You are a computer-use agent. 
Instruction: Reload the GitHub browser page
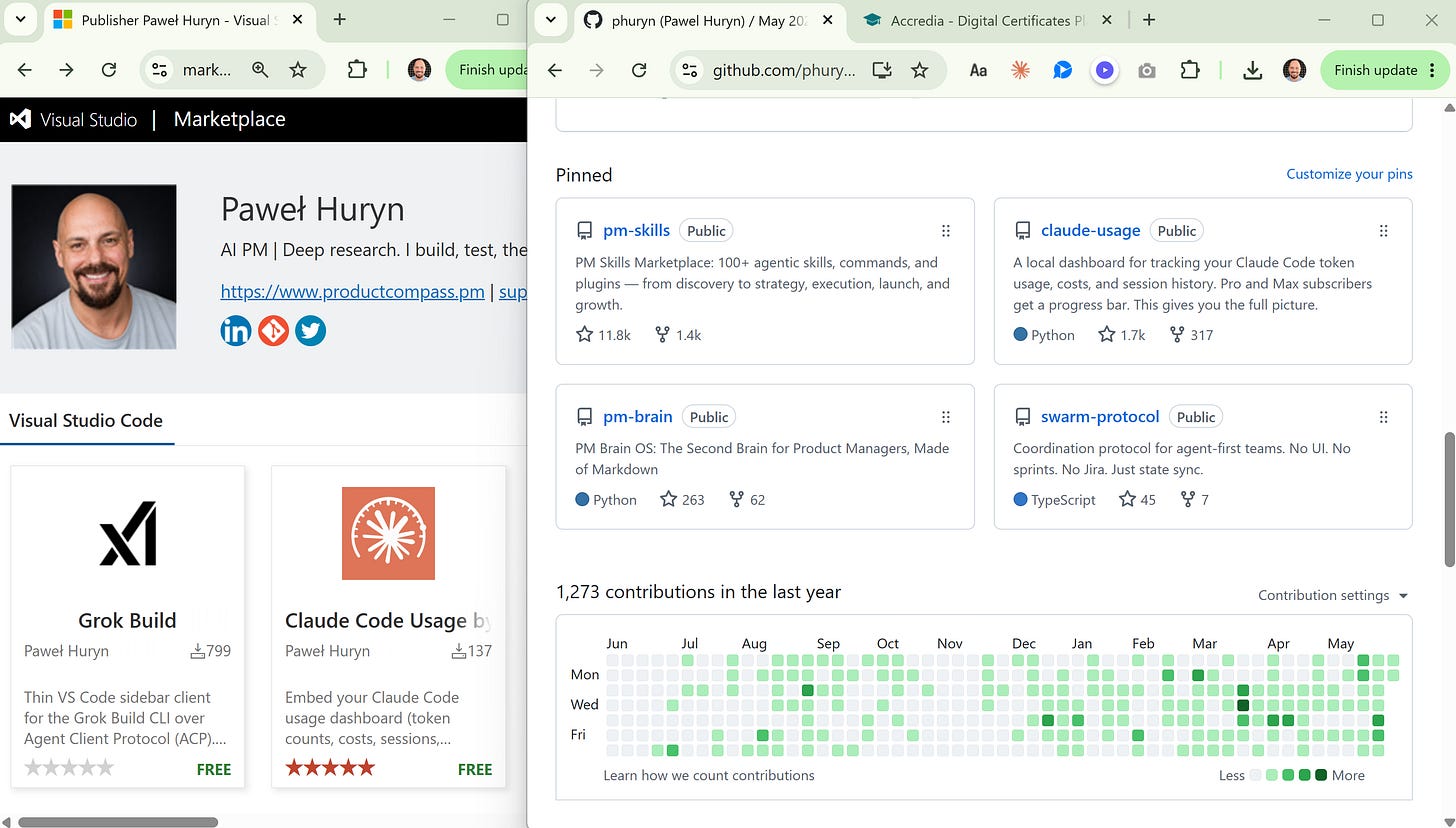coord(639,70)
